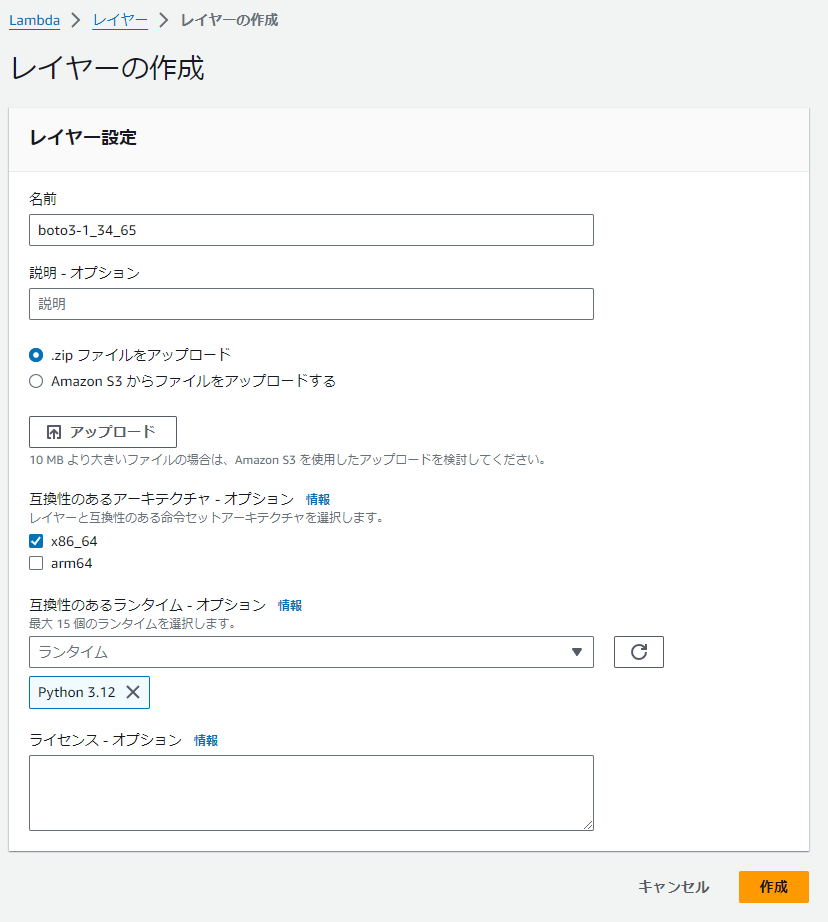This screenshot has width=828, height=922.
Task: Click the 名前 field showing boto3-1_34_65
Action: pyautogui.click(x=311, y=229)
